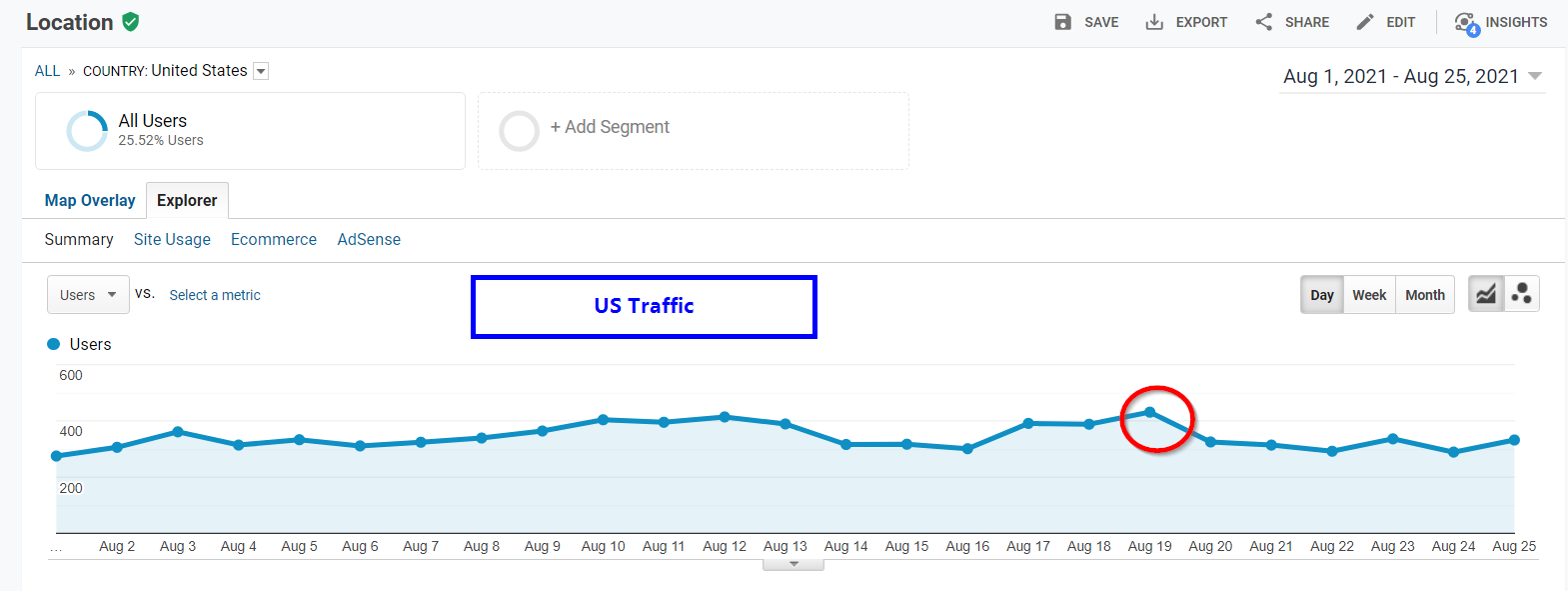Click the Save disk icon
The height and width of the screenshot is (591, 1568).
[1062, 22]
